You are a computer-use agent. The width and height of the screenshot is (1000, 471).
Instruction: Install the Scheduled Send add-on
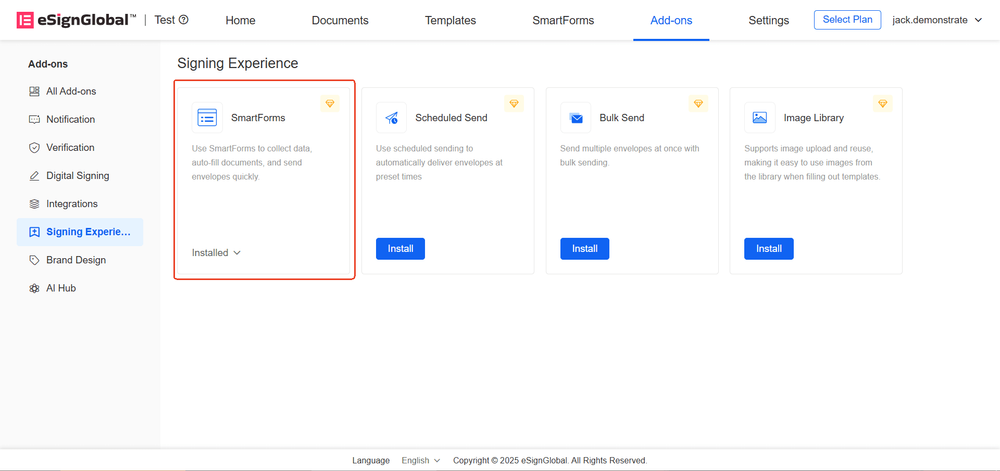[400, 249]
